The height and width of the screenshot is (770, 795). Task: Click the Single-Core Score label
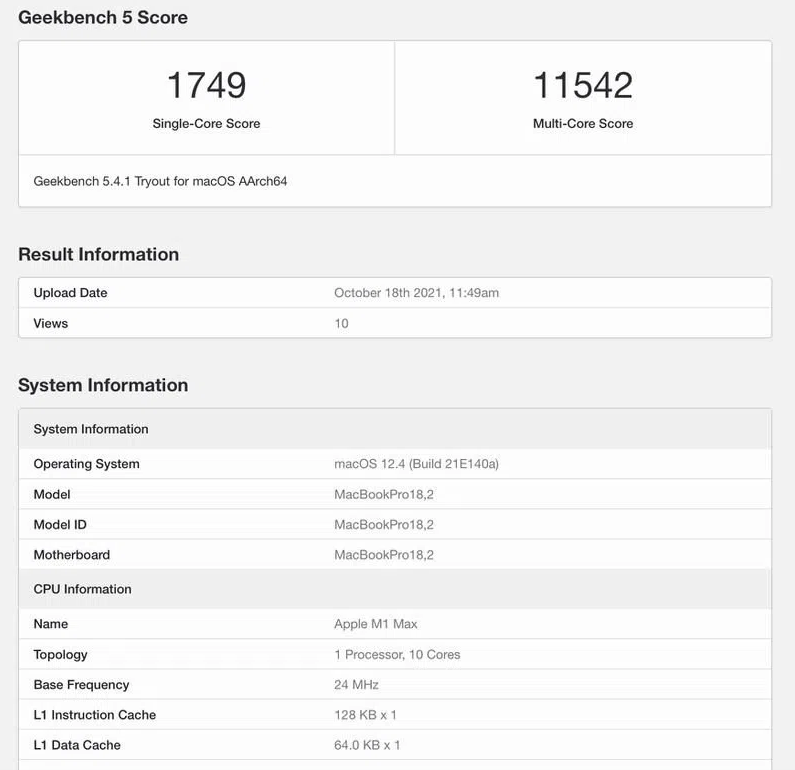(206, 124)
